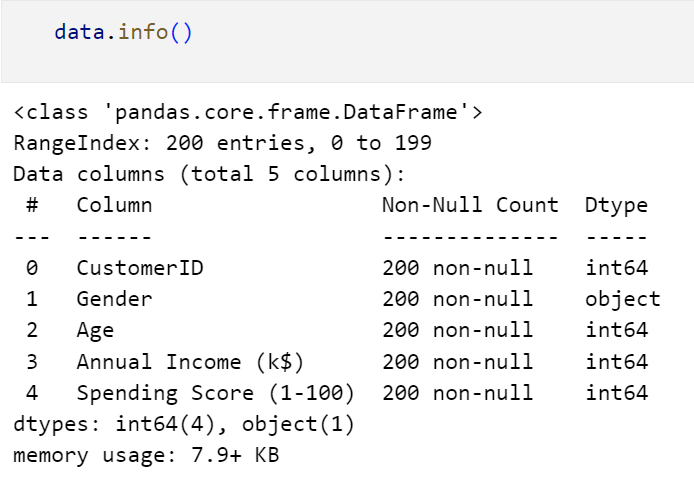
Task: Click the Age column name
Action: 95,330
